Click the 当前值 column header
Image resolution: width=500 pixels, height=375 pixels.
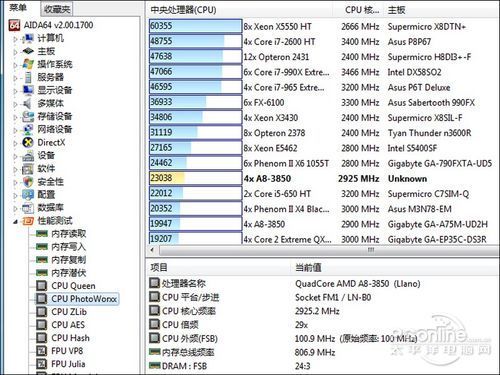click(x=395, y=267)
